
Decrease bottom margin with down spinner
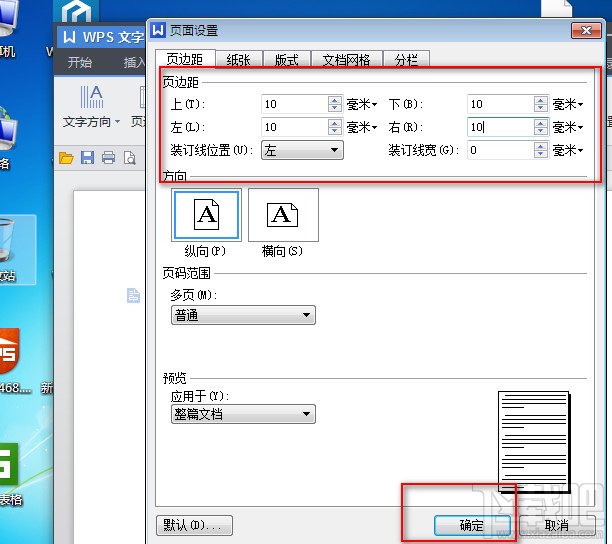pyautogui.click(x=541, y=108)
